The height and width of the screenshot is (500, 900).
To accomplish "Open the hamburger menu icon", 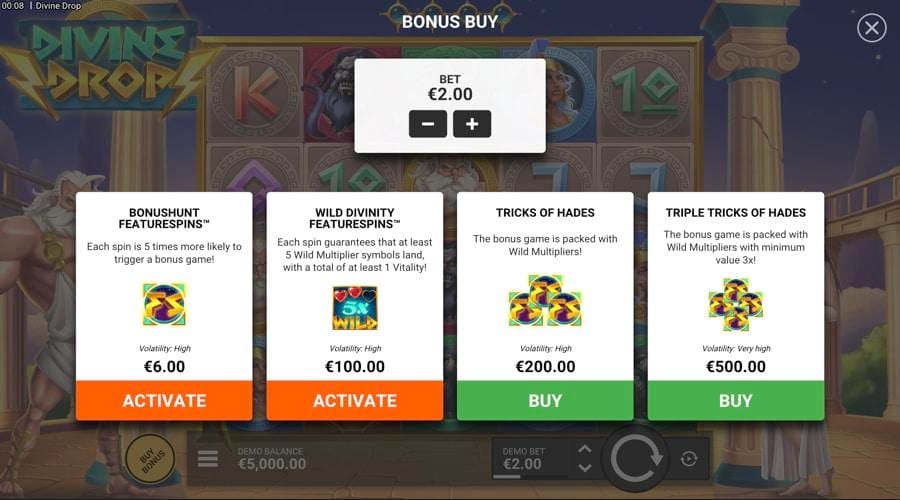I will (x=208, y=459).
